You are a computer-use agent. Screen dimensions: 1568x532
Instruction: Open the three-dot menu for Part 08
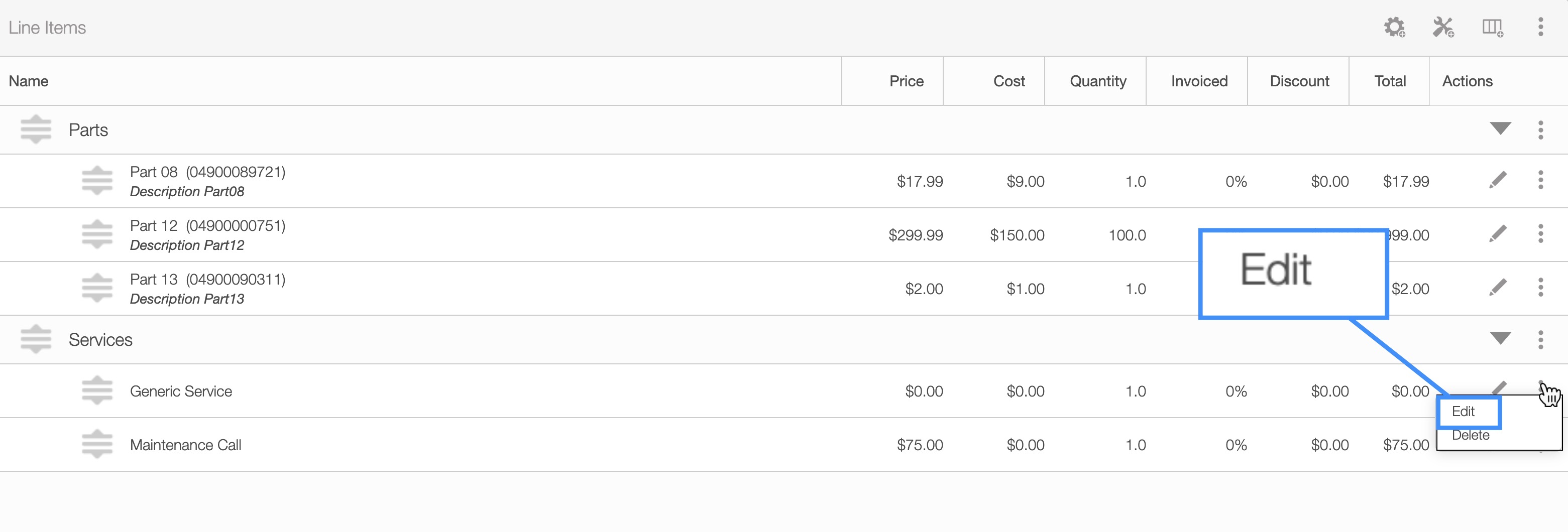1540,181
